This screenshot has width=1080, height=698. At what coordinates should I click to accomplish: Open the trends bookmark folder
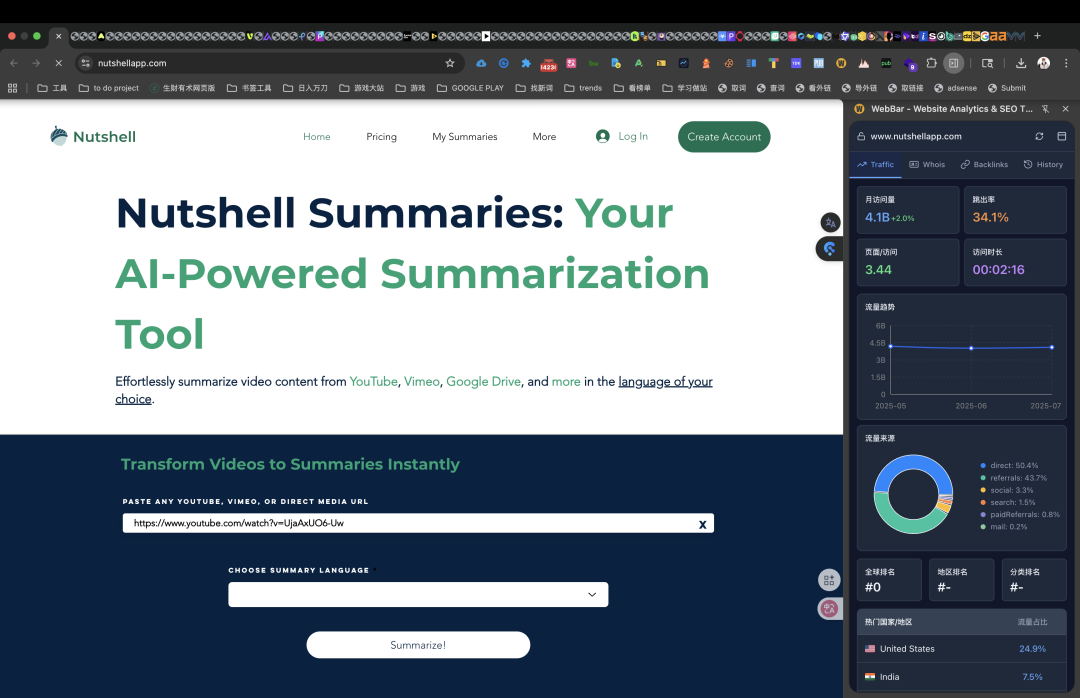[583, 88]
